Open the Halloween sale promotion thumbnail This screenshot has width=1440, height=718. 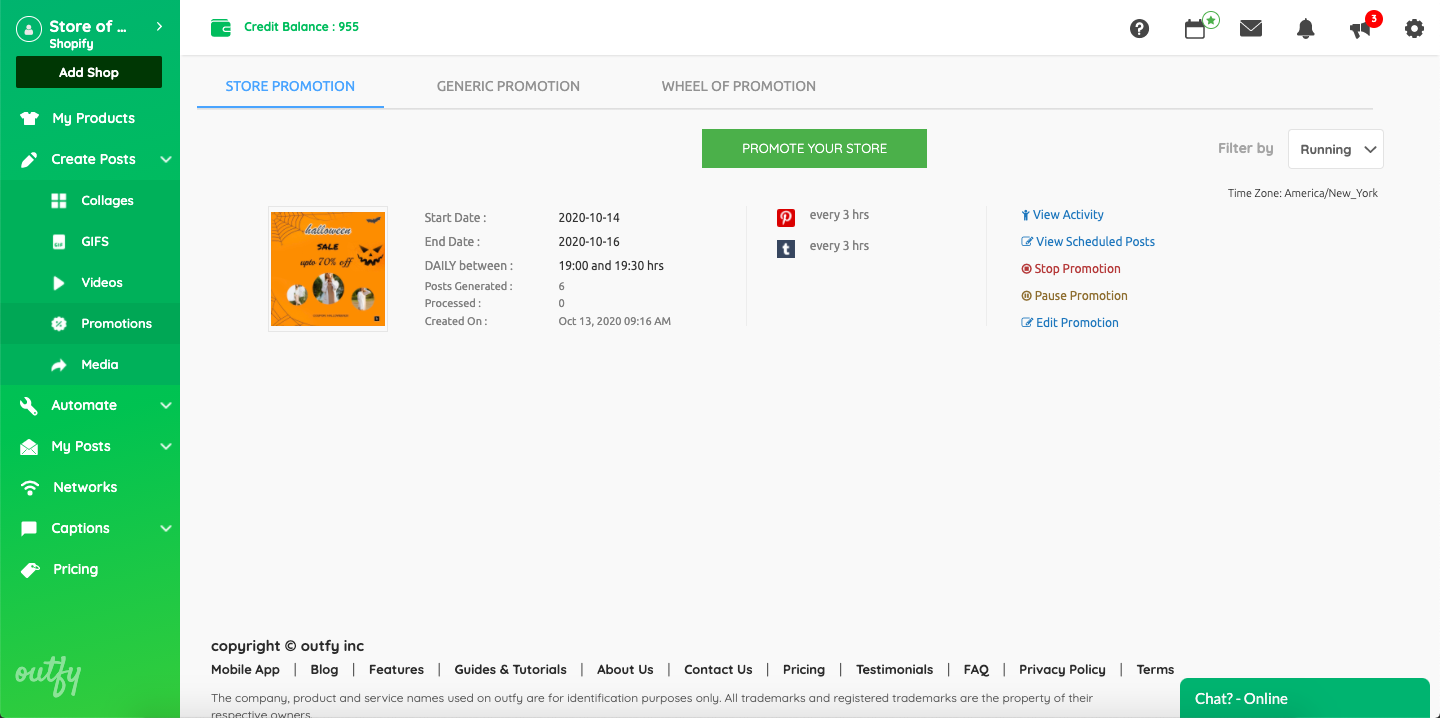point(328,268)
